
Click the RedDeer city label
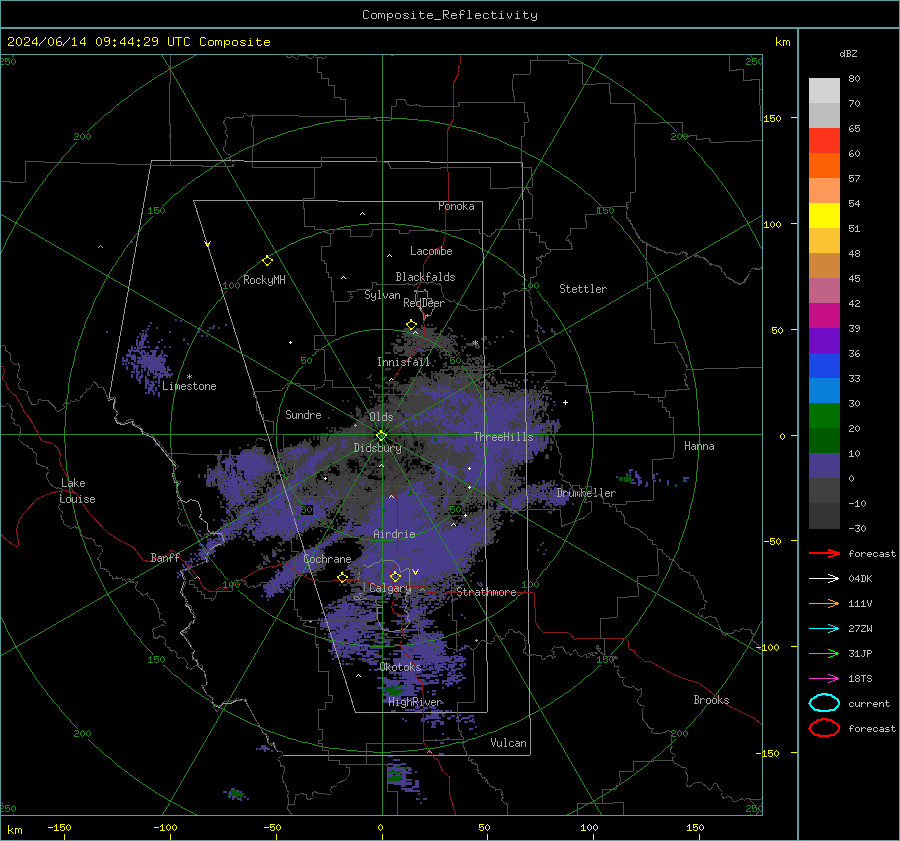point(424,303)
